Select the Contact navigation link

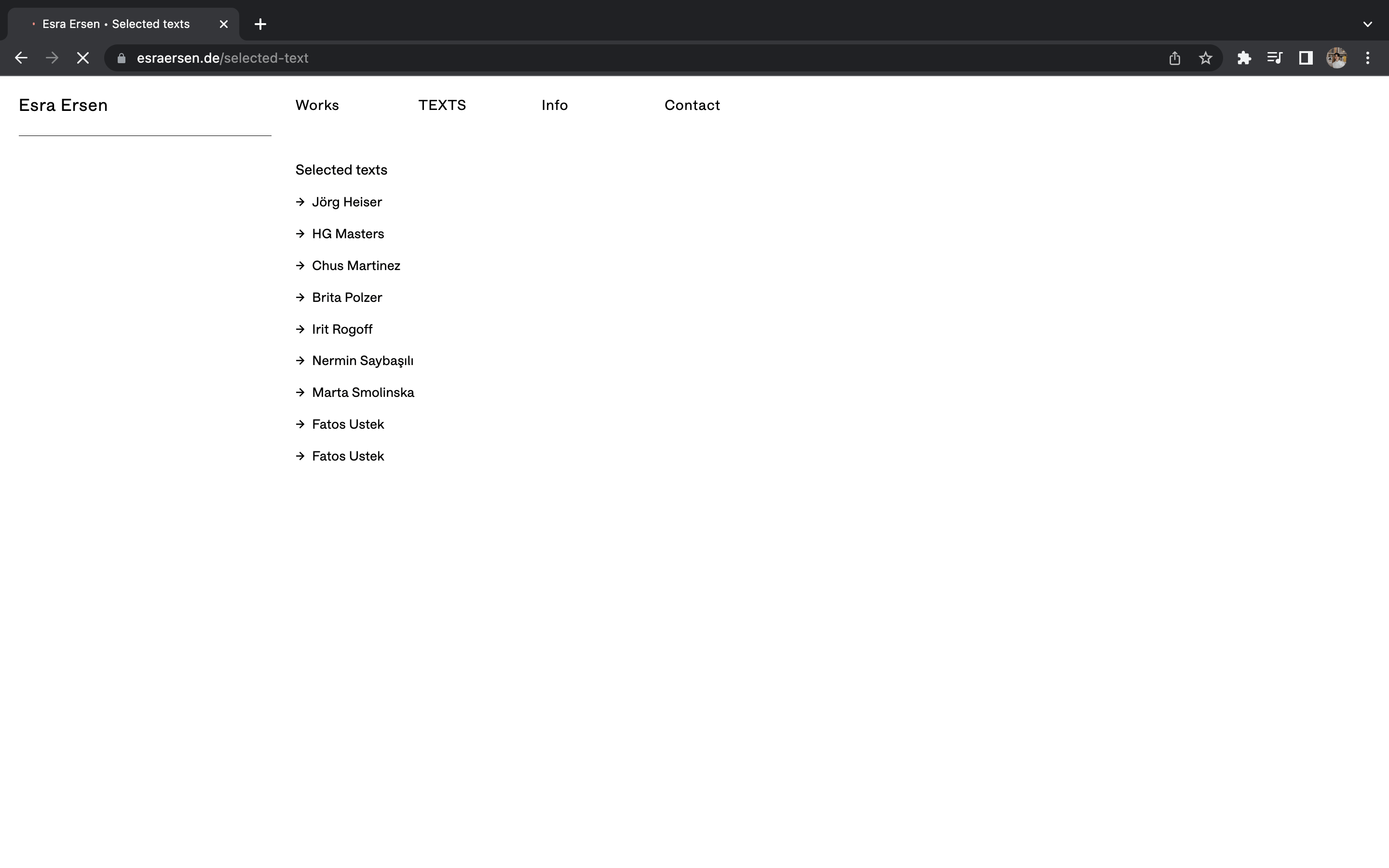point(692,105)
